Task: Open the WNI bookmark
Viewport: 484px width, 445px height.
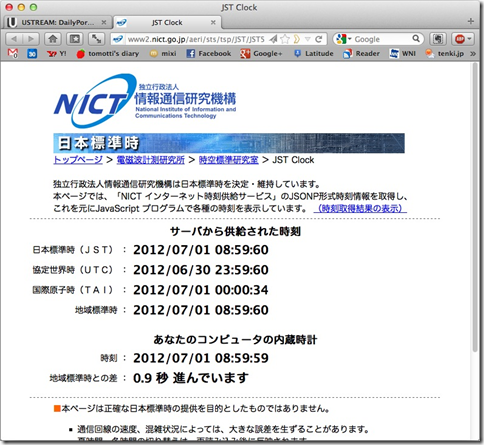Action: click(x=402, y=54)
